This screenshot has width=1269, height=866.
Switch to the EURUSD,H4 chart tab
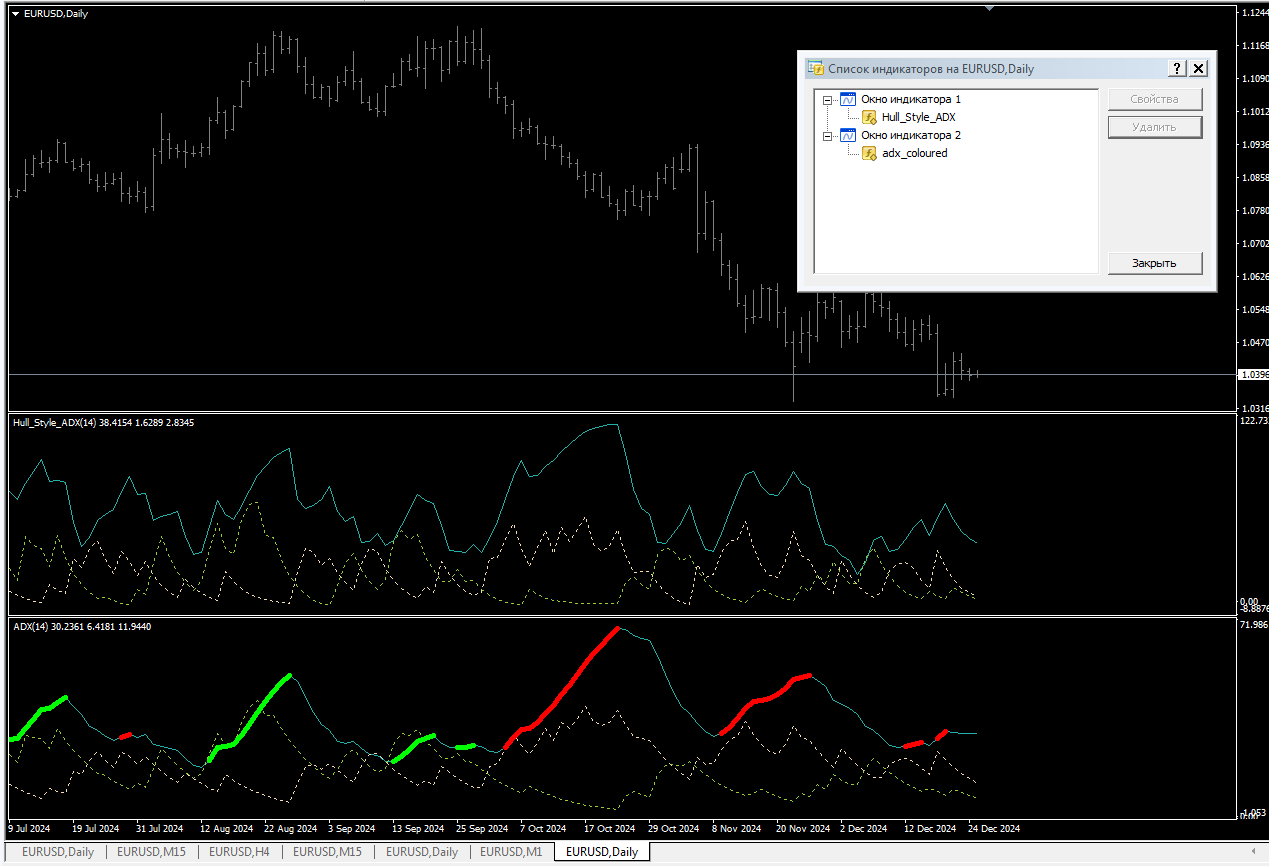click(x=238, y=852)
